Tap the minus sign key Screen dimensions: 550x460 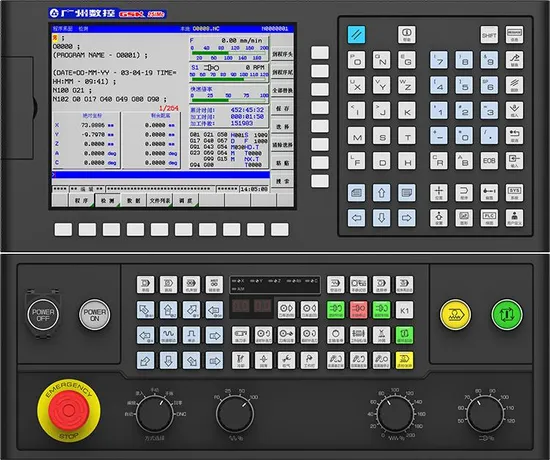coord(439,136)
